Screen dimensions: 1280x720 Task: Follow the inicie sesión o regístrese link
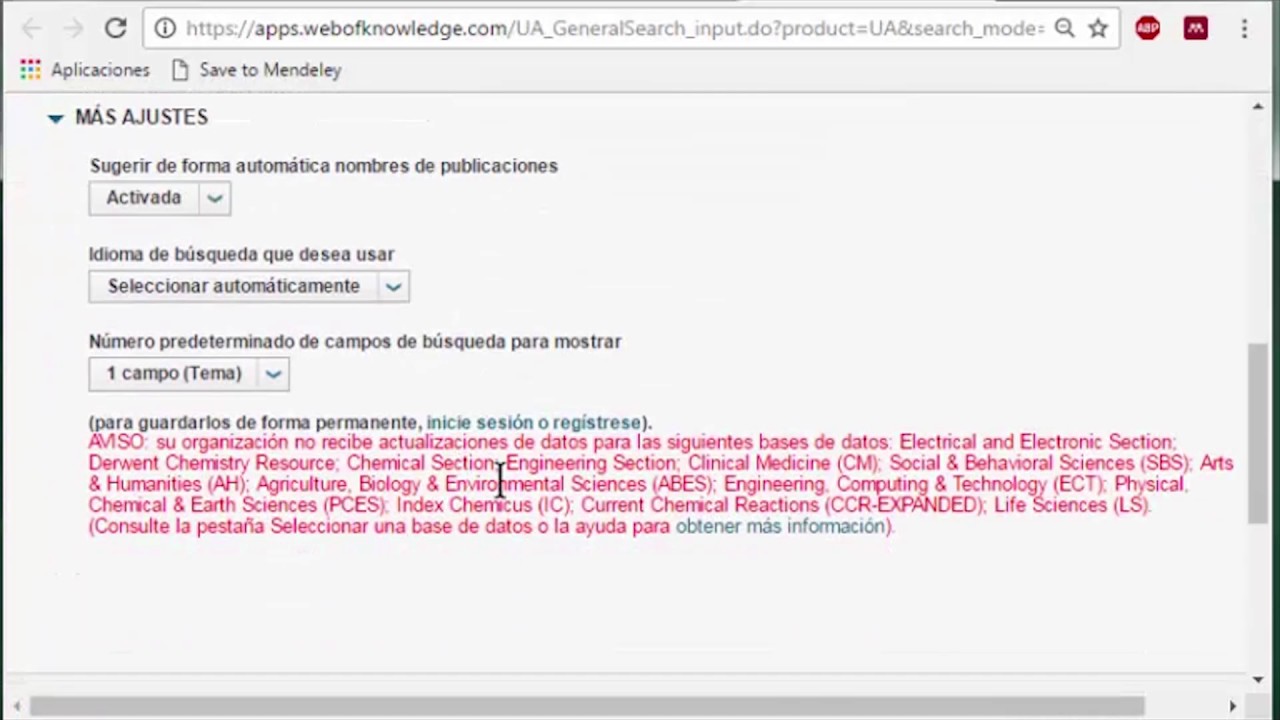coord(534,423)
